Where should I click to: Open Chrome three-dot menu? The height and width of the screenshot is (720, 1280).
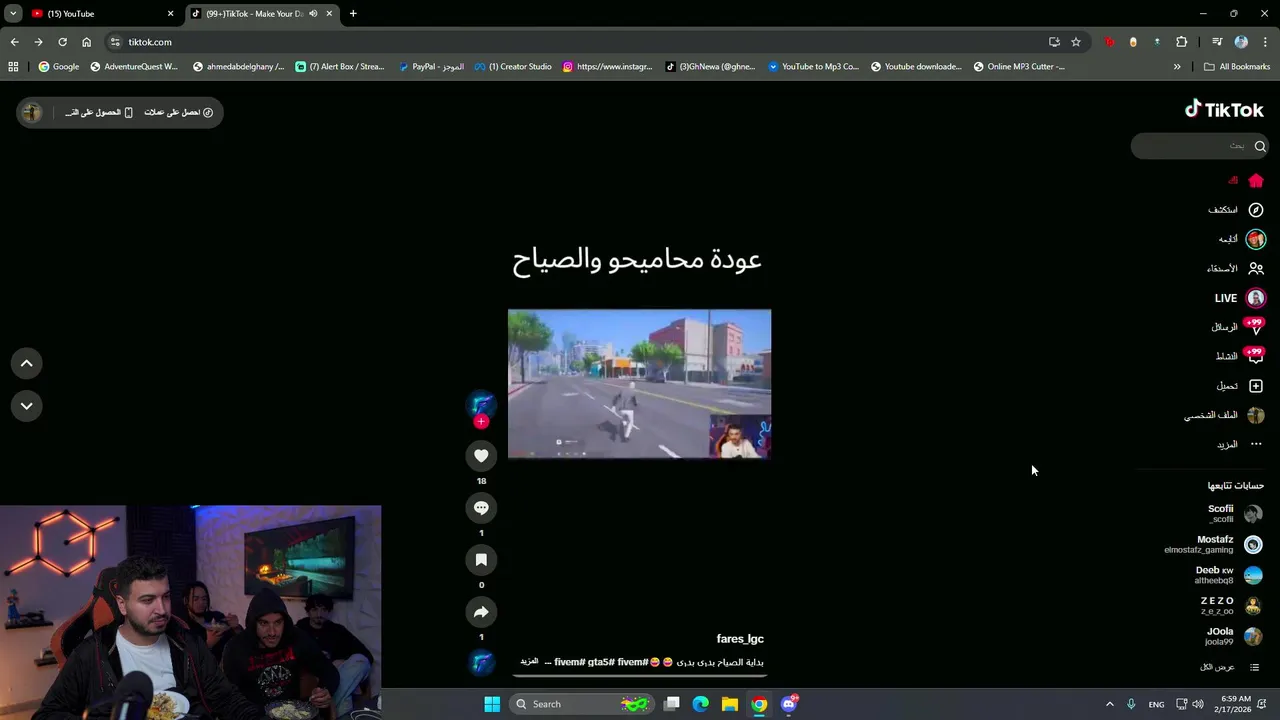[1266, 42]
